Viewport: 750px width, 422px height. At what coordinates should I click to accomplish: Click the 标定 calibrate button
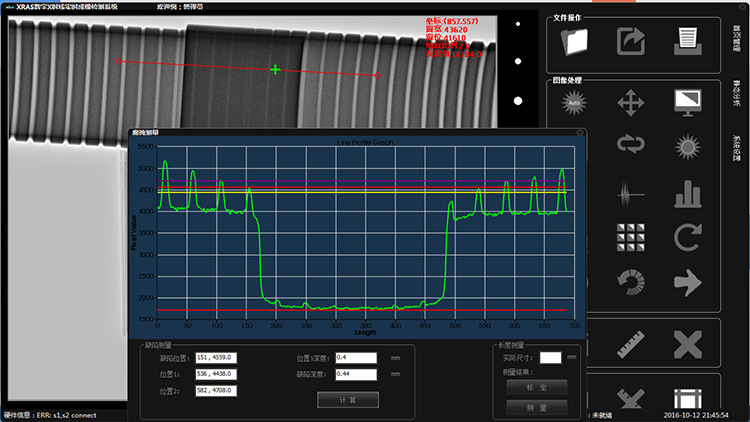click(537, 388)
